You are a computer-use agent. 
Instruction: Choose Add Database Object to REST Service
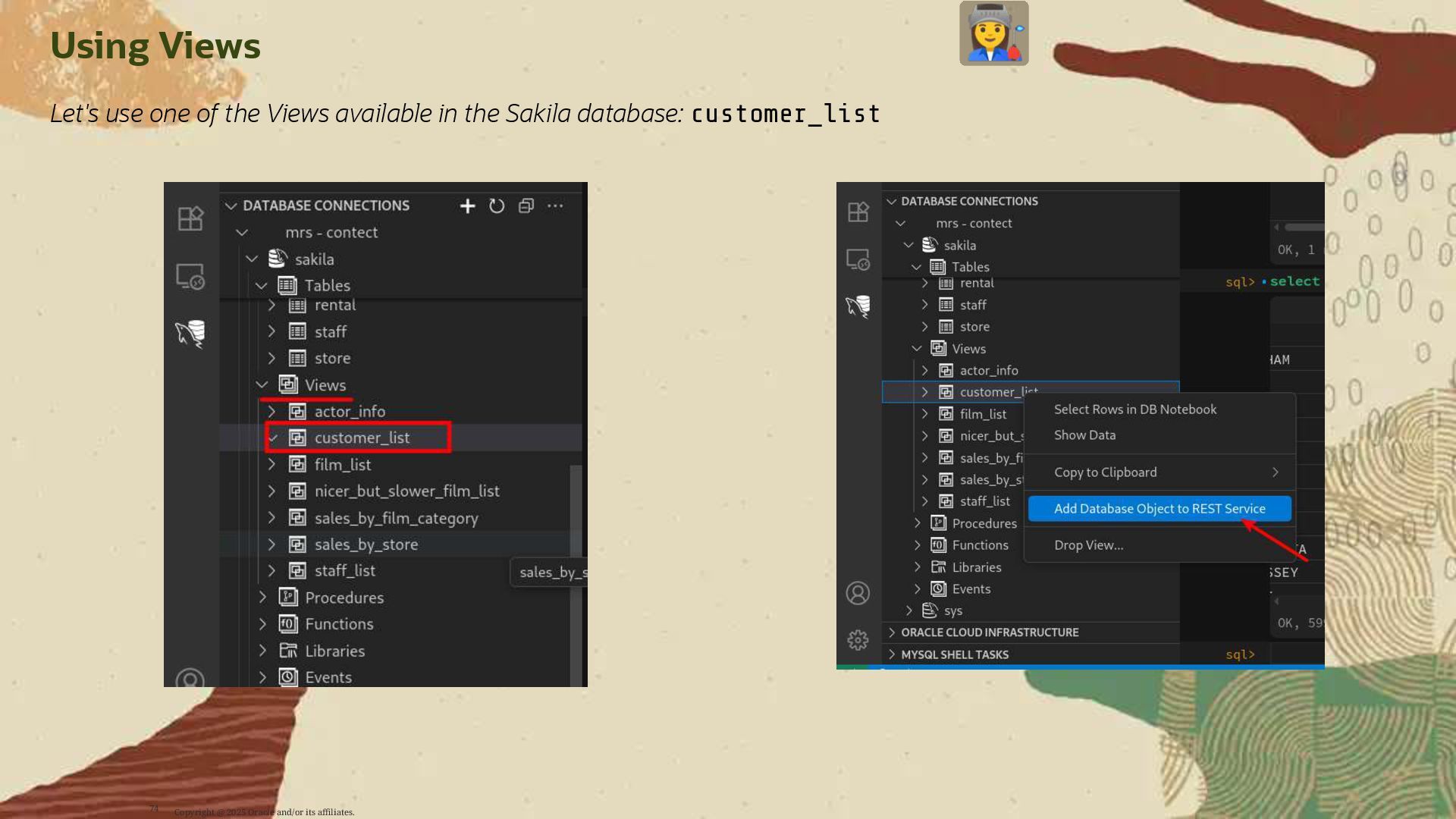[1159, 509]
